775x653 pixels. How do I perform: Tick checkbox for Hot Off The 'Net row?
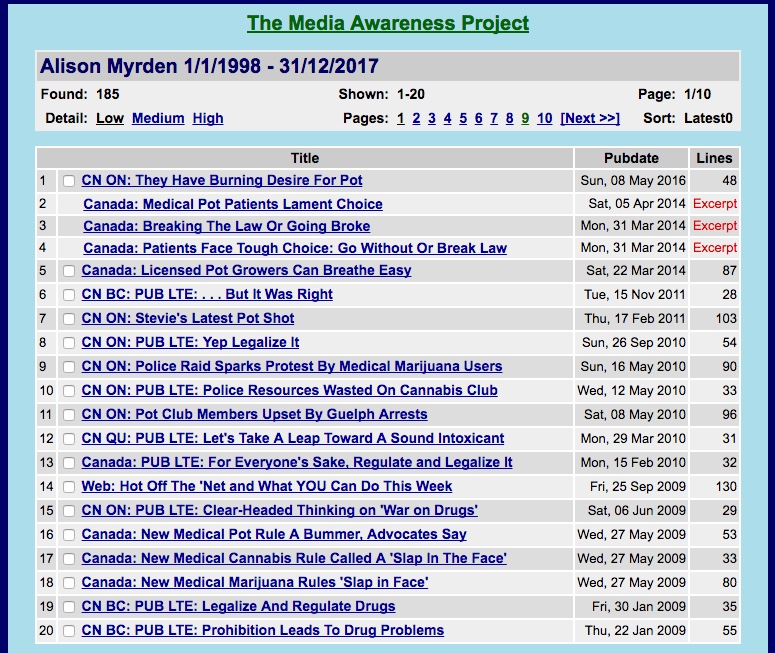pyautogui.click(x=69, y=487)
